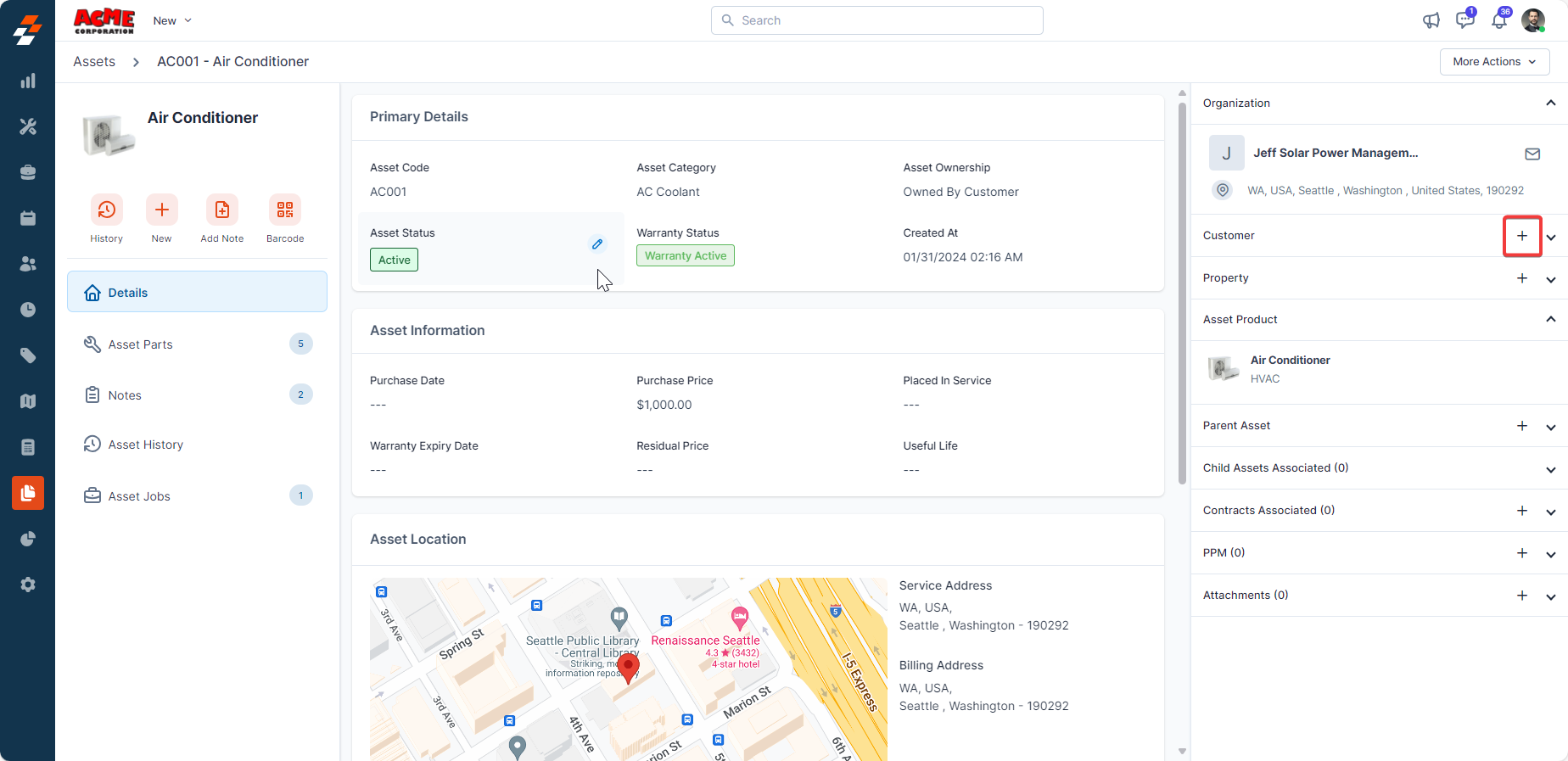The width and height of the screenshot is (1568, 761).
Task: Click the Search input field
Action: click(x=877, y=20)
